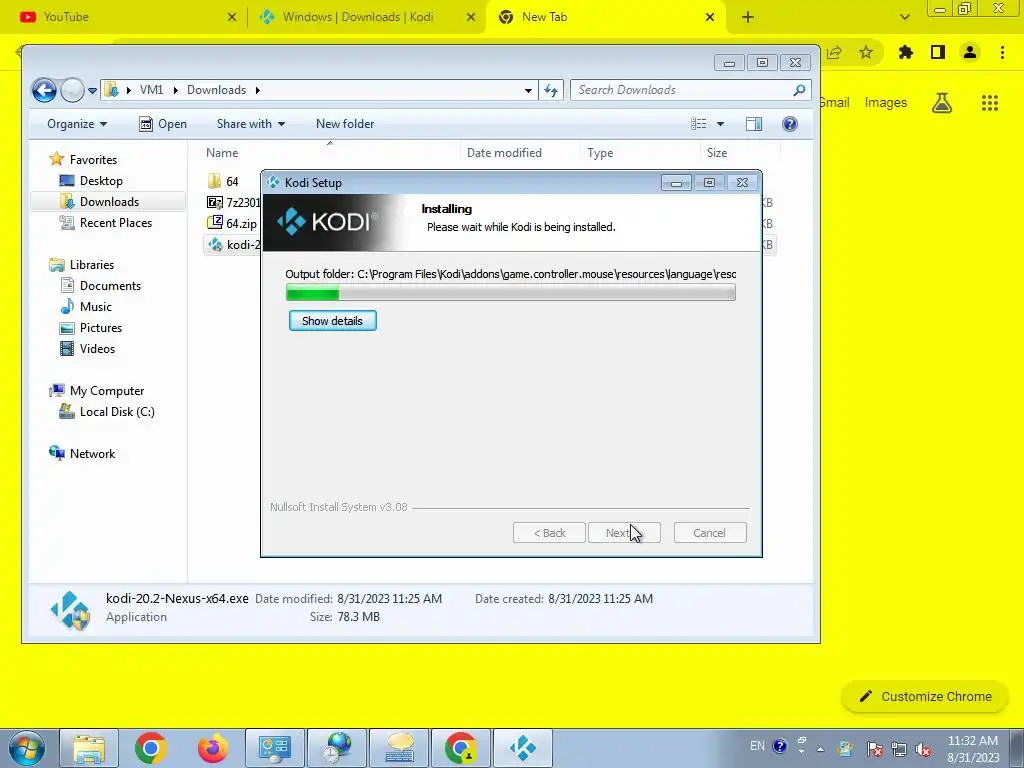
Task: Open Chrome extensions puzzle icon
Action: tap(905, 52)
